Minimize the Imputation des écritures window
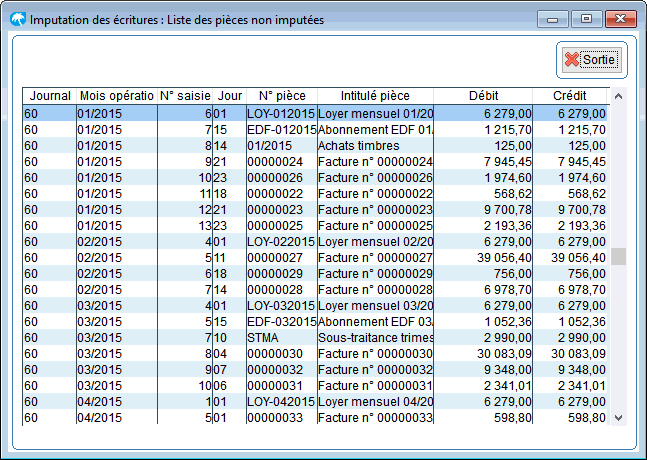647x460 pixels. pyautogui.click(x=554, y=18)
